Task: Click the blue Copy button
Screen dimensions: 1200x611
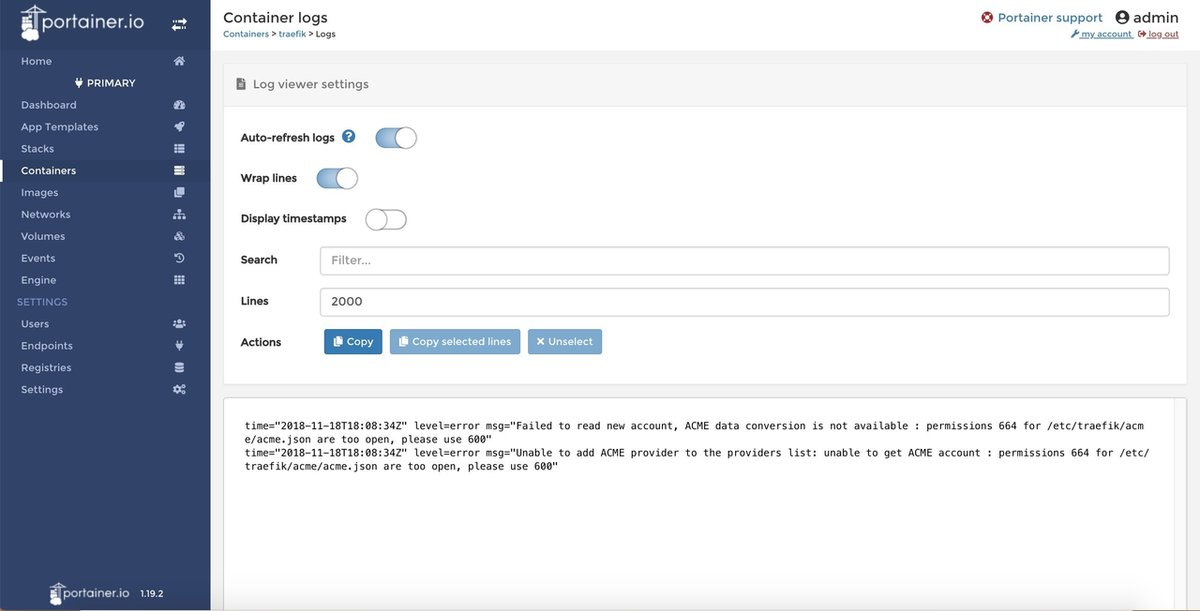Action: (x=353, y=342)
